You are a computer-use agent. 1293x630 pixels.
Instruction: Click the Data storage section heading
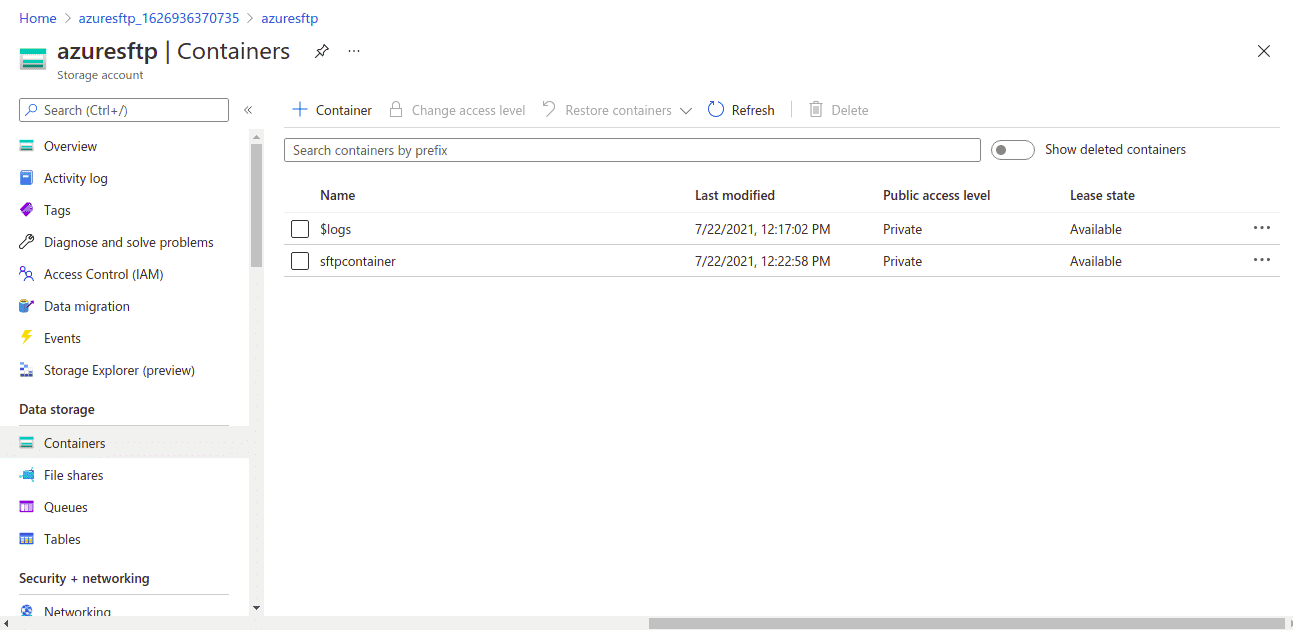click(x=57, y=409)
